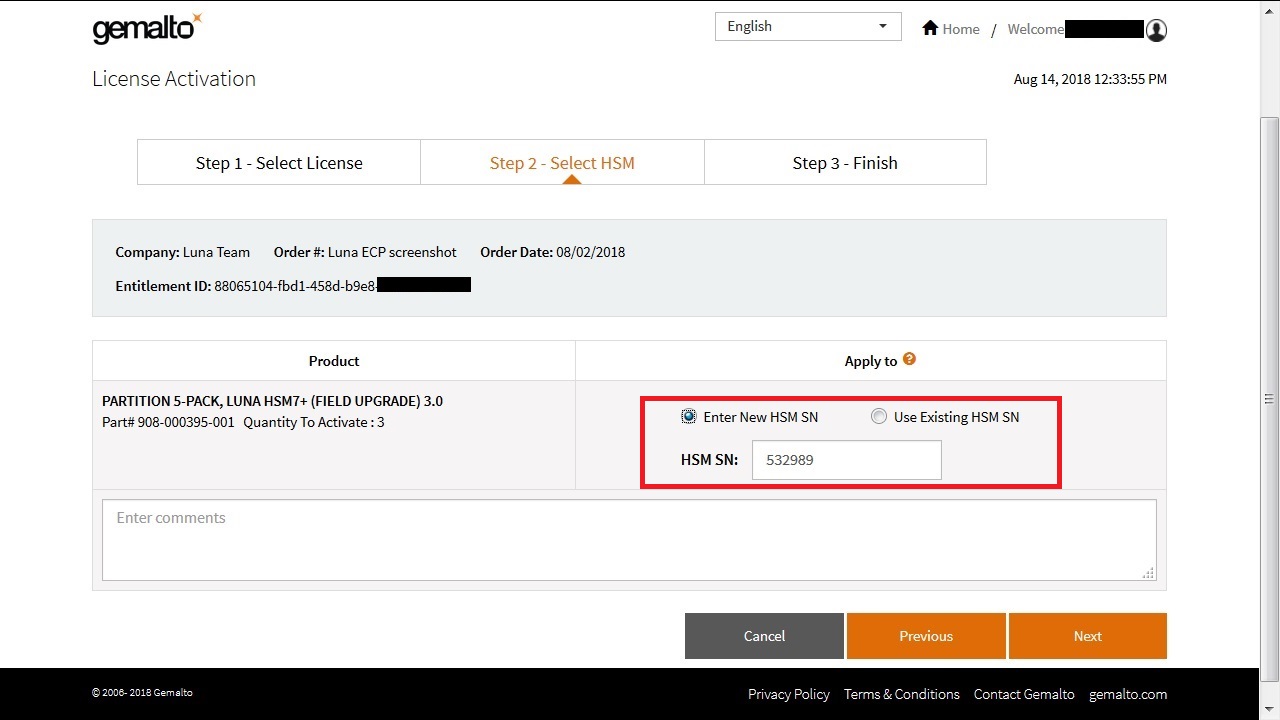Image resolution: width=1280 pixels, height=720 pixels.
Task: Click the orange help icon beside Apply to
Action: (909, 360)
